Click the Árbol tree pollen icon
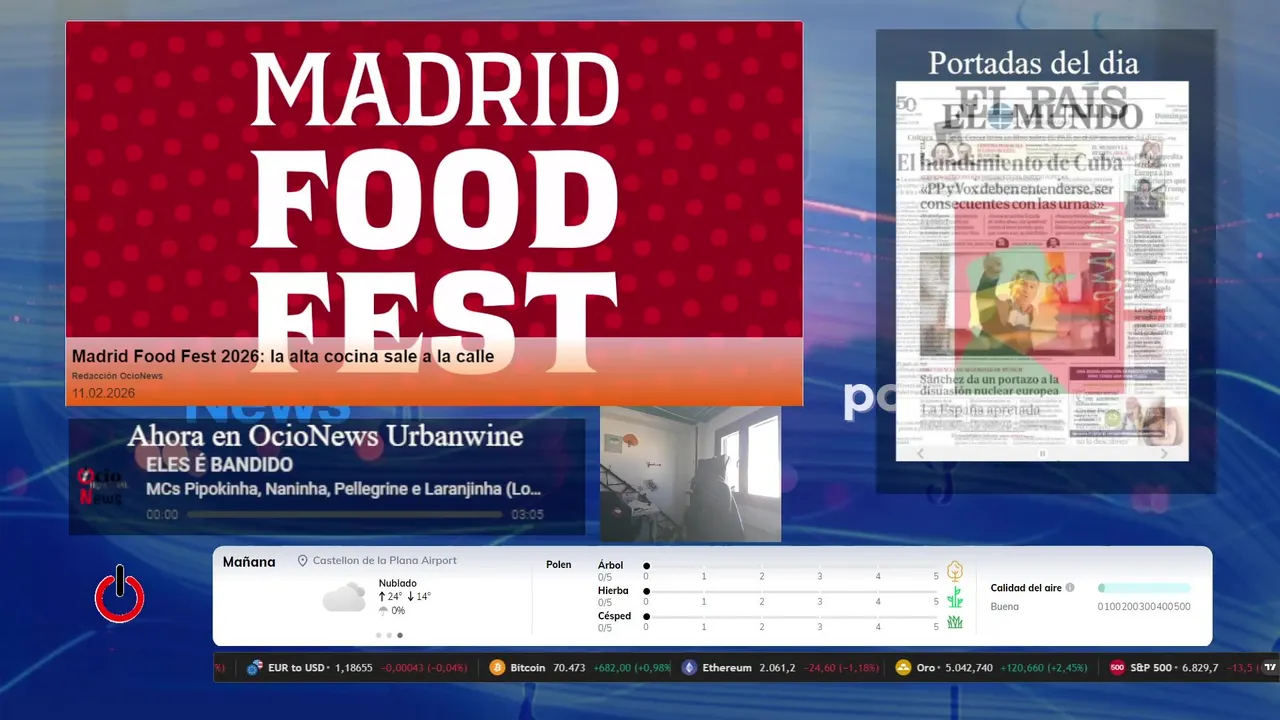The image size is (1280, 720). [955, 571]
